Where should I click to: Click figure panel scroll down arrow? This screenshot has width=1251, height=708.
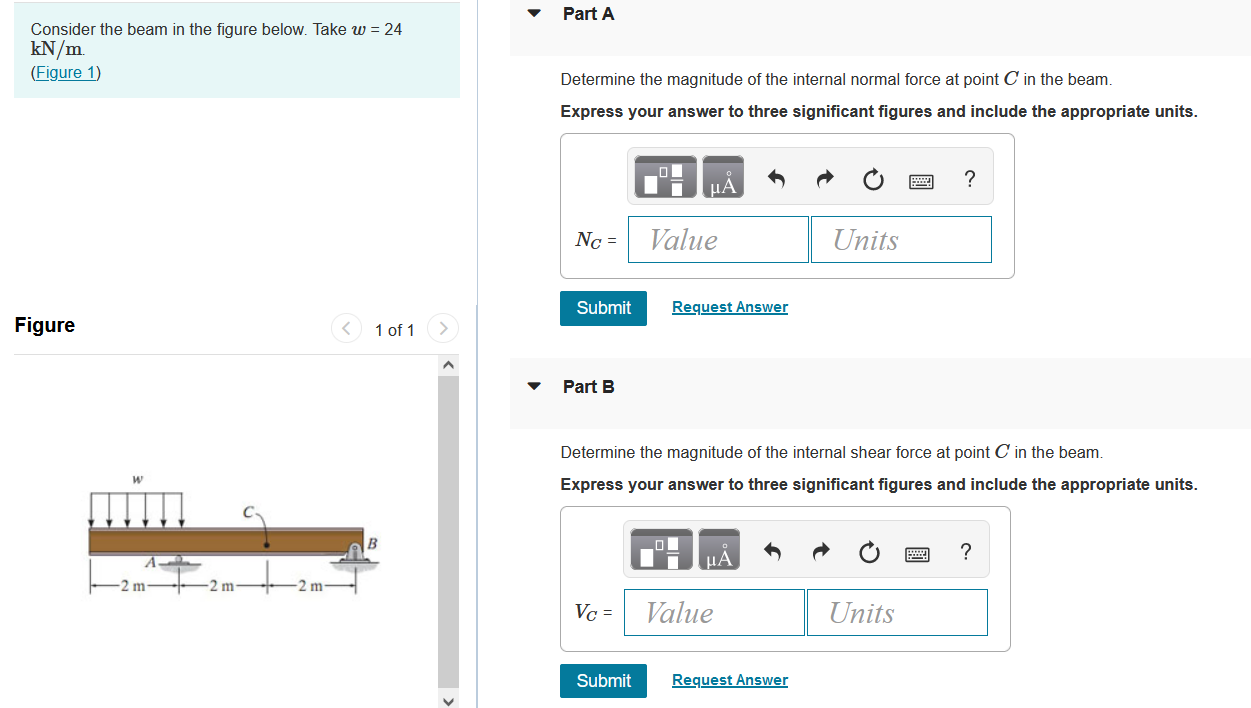point(448,700)
